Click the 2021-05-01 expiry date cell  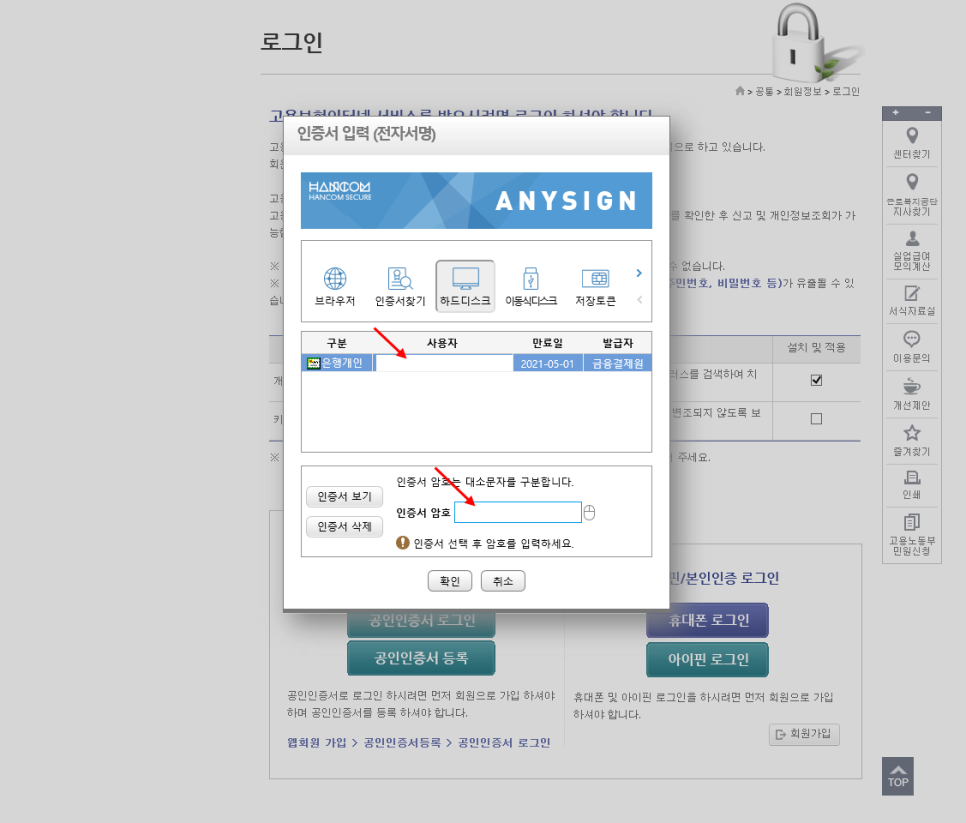(547, 363)
